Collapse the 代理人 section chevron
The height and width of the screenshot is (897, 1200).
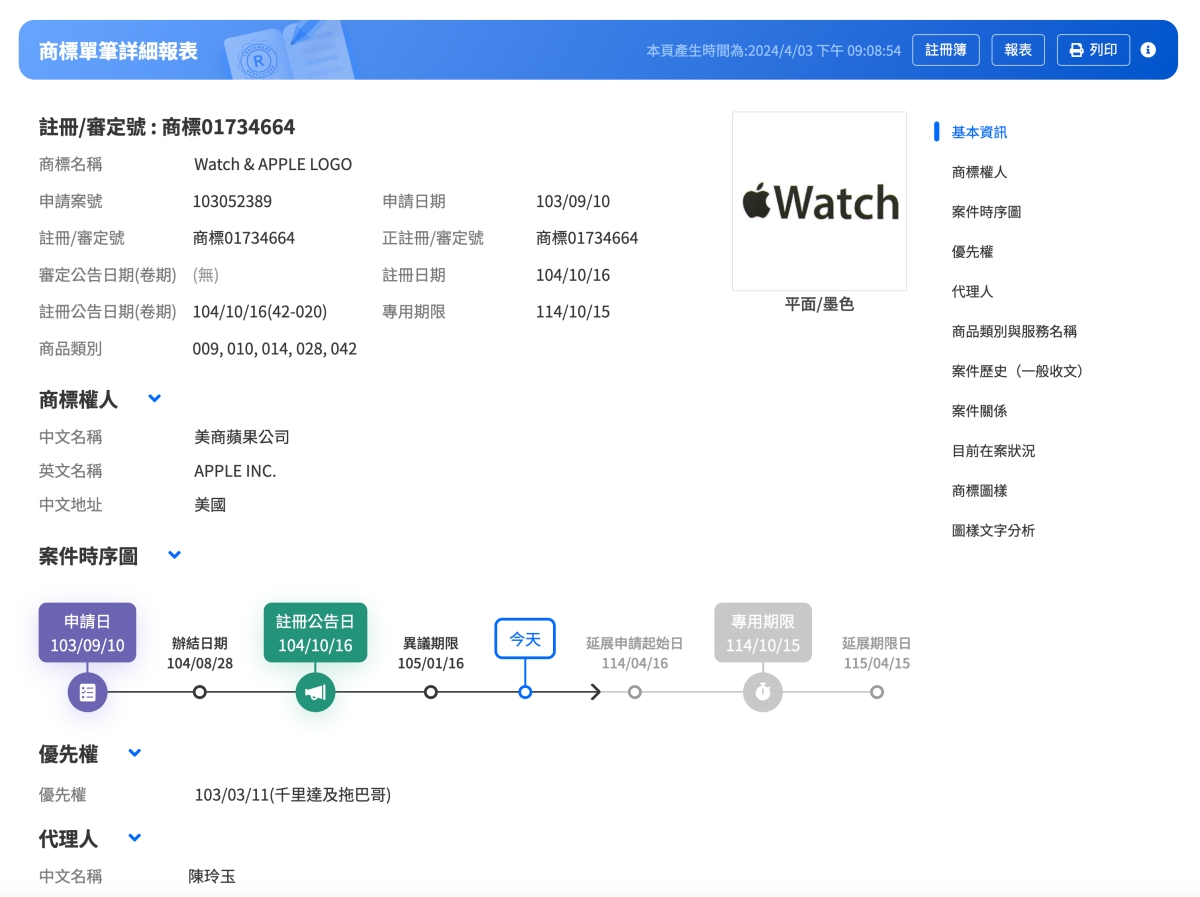click(x=135, y=838)
